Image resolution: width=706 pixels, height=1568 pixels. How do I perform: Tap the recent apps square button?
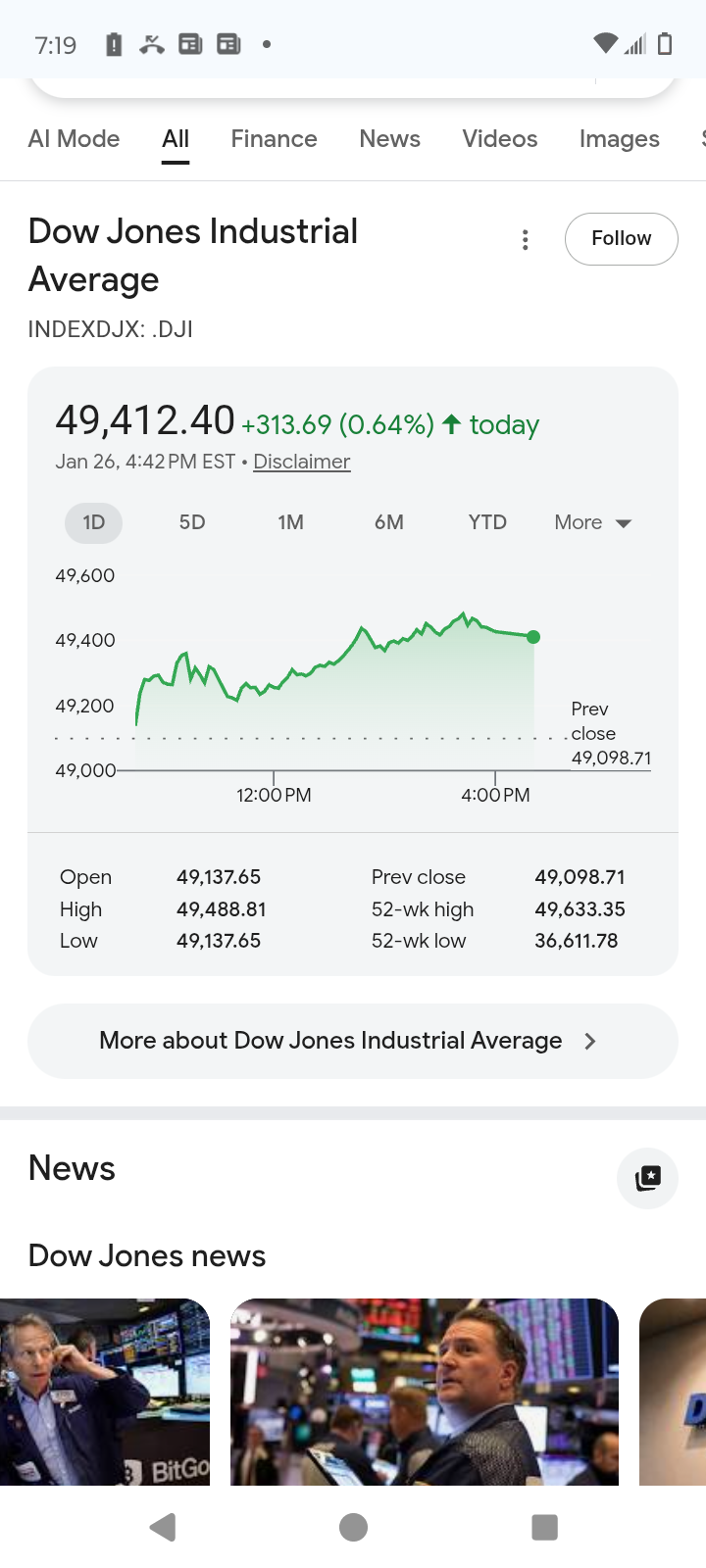544,1527
